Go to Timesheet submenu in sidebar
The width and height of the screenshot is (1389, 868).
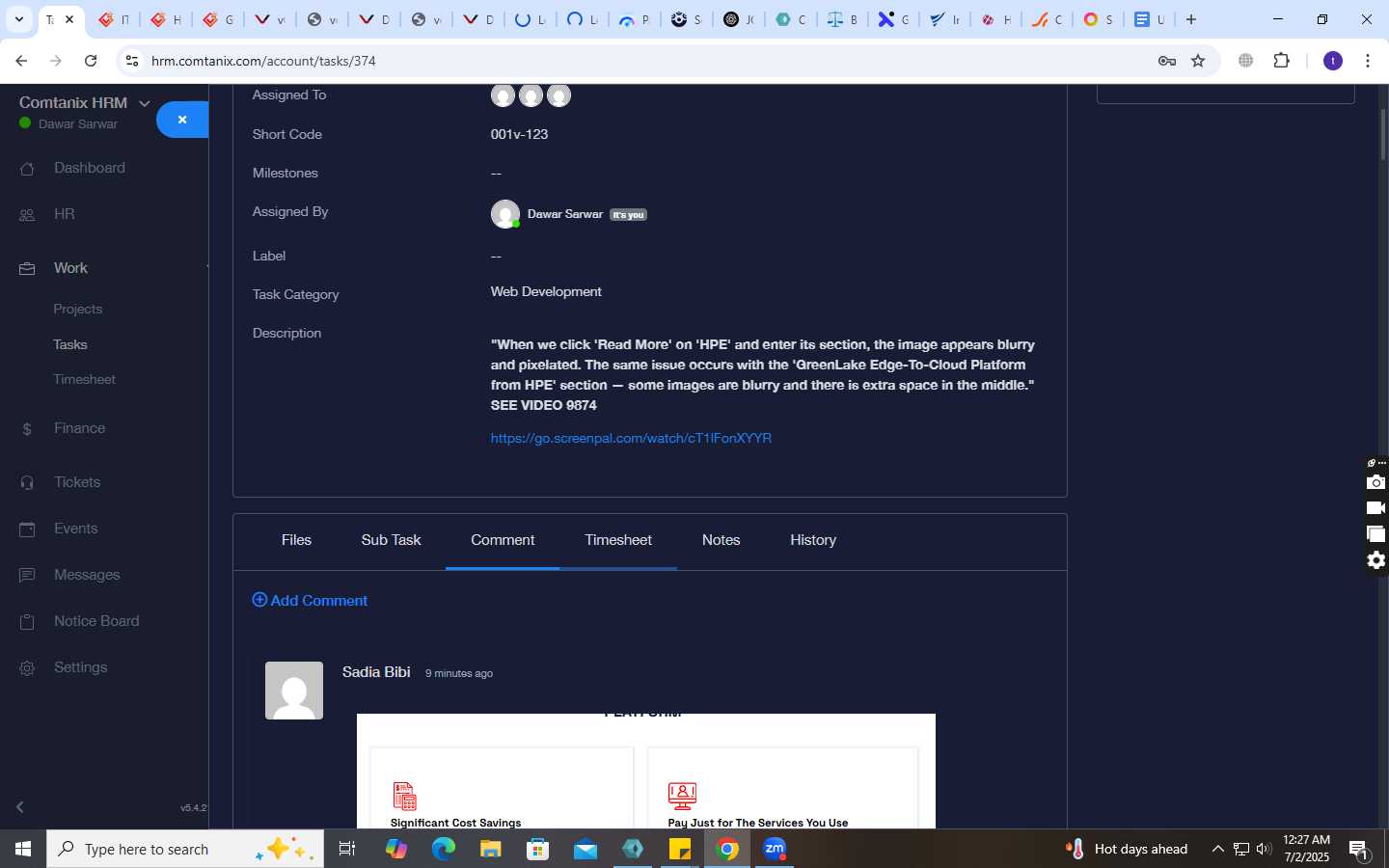click(85, 379)
